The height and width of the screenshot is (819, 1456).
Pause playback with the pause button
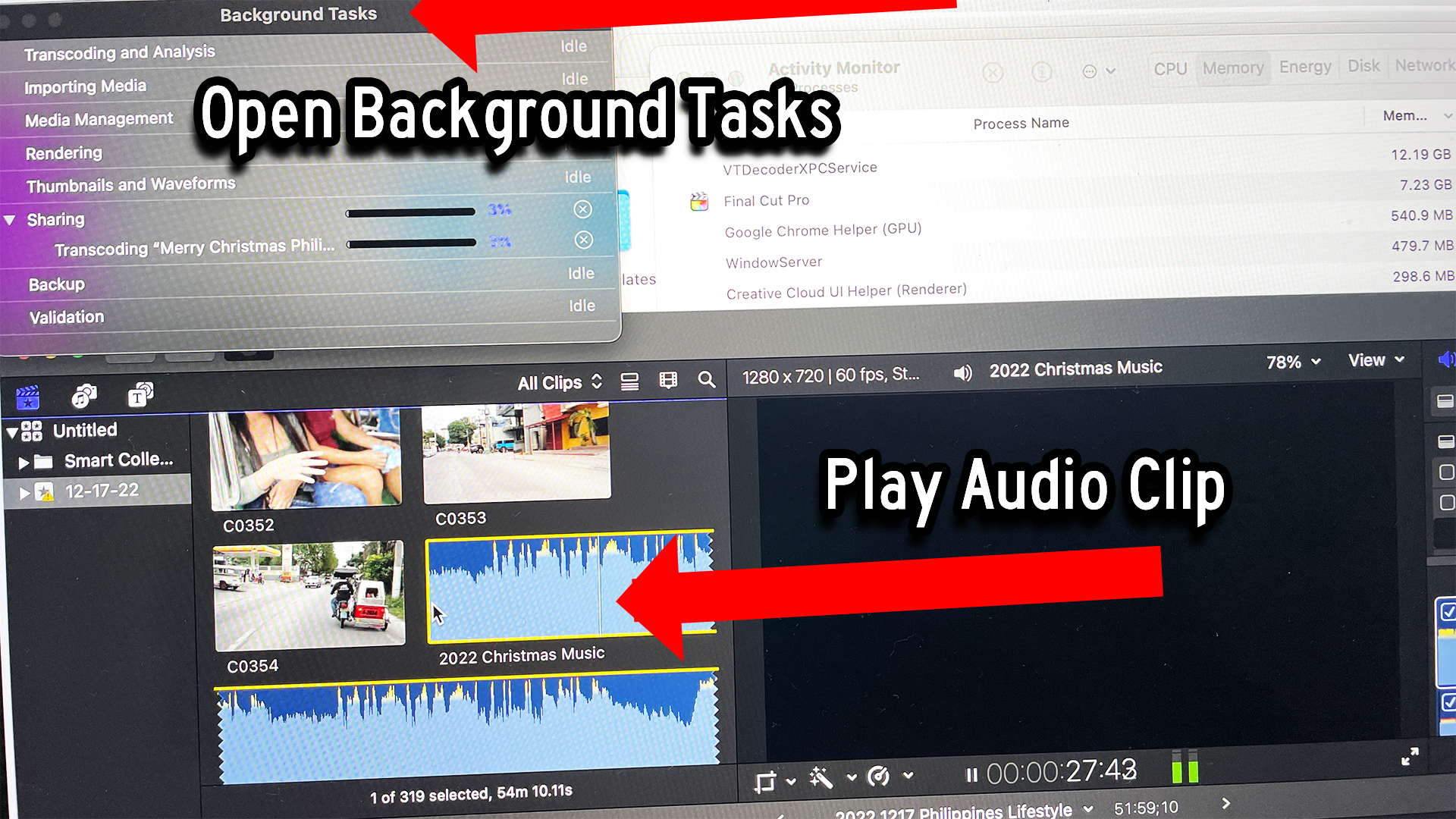tap(971, 775)
